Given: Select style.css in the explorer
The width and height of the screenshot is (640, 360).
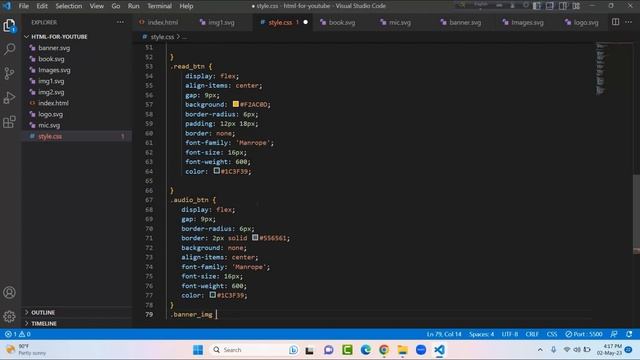Looking at the screenshot, I should (50, 136).
